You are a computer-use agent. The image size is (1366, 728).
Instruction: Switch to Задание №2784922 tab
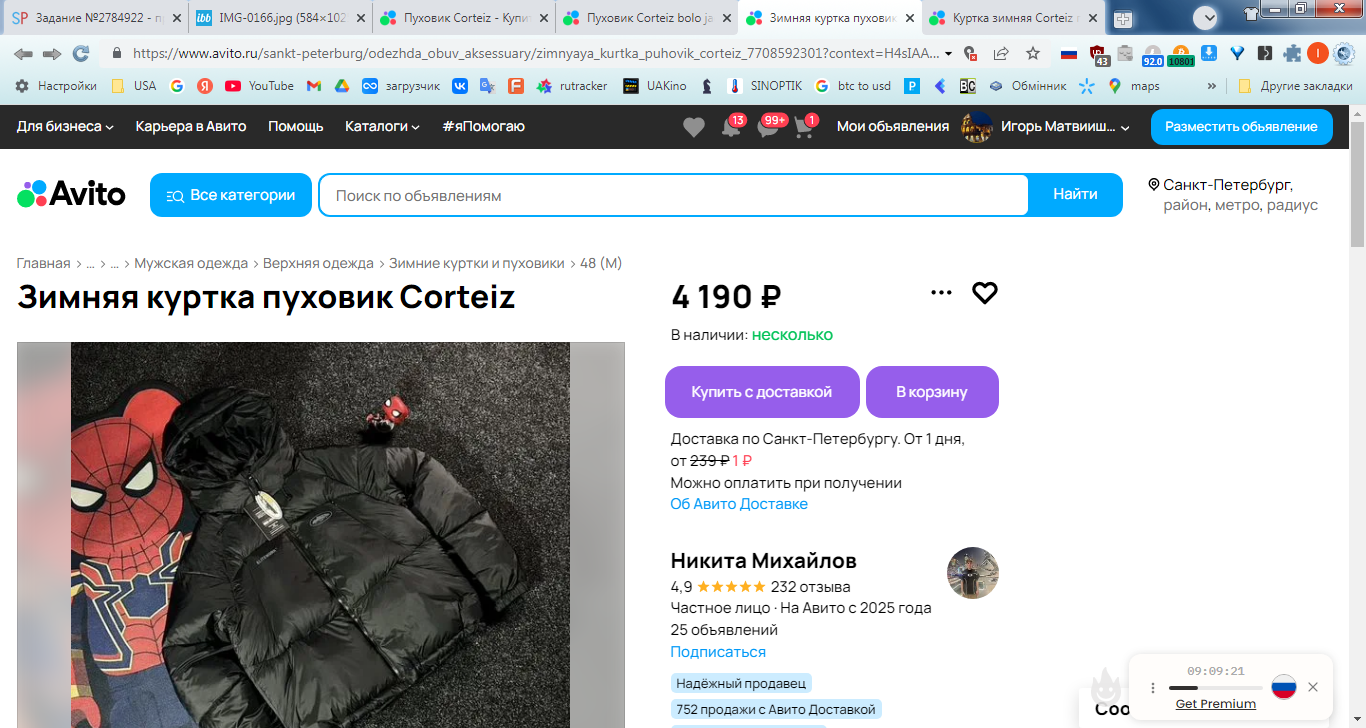(x=97, y=19)
